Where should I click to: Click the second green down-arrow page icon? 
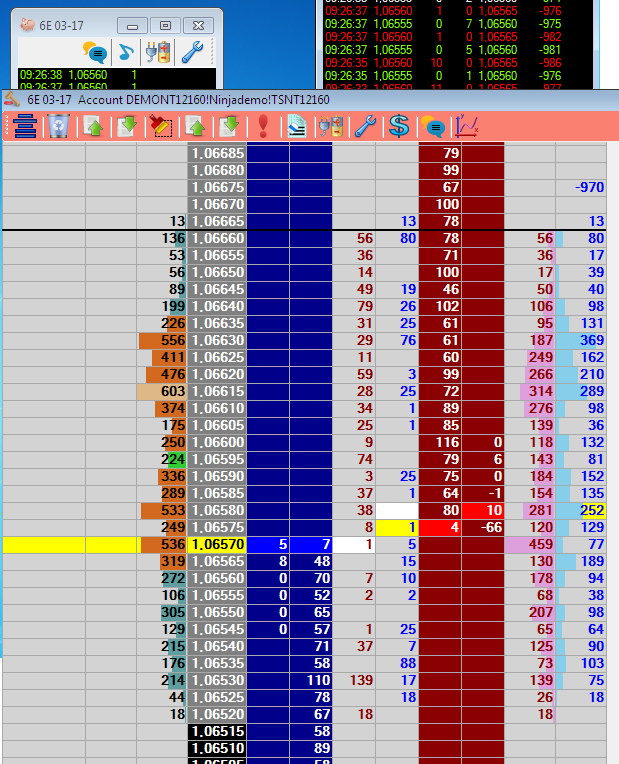pos(229,127)
